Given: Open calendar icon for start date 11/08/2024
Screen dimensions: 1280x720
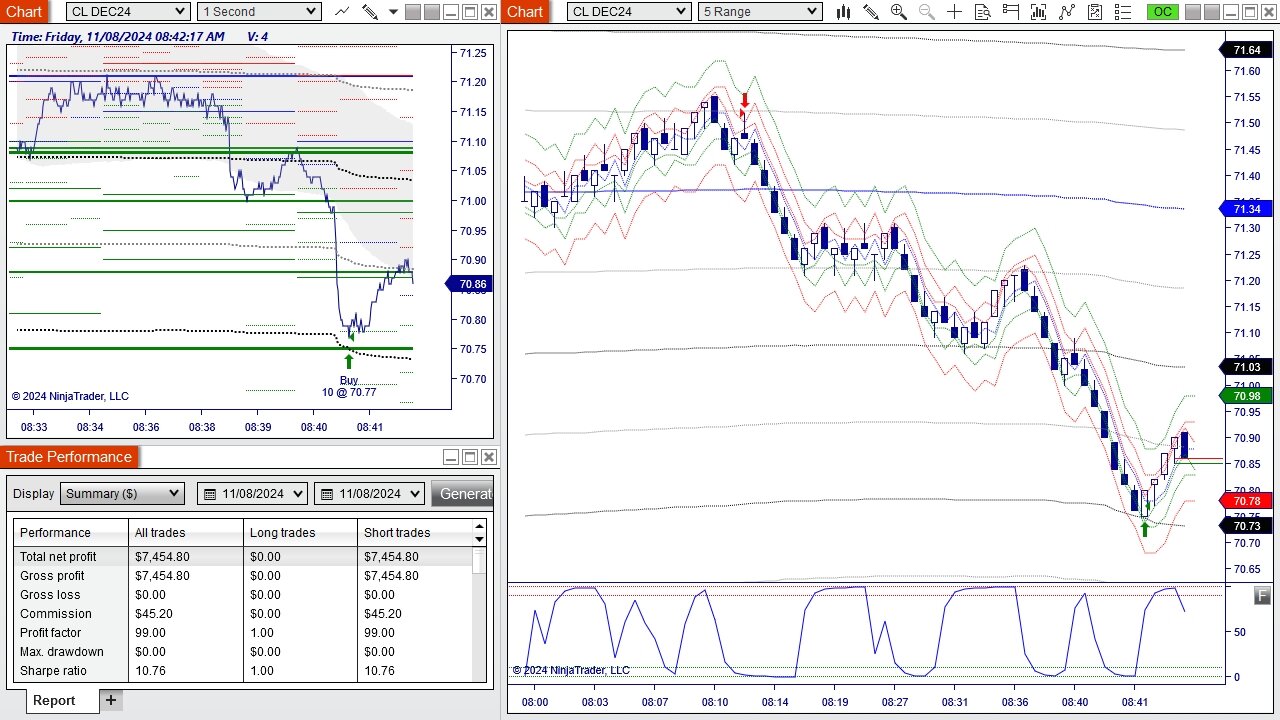Looking at the screenshot, I should tap(211, 493).
